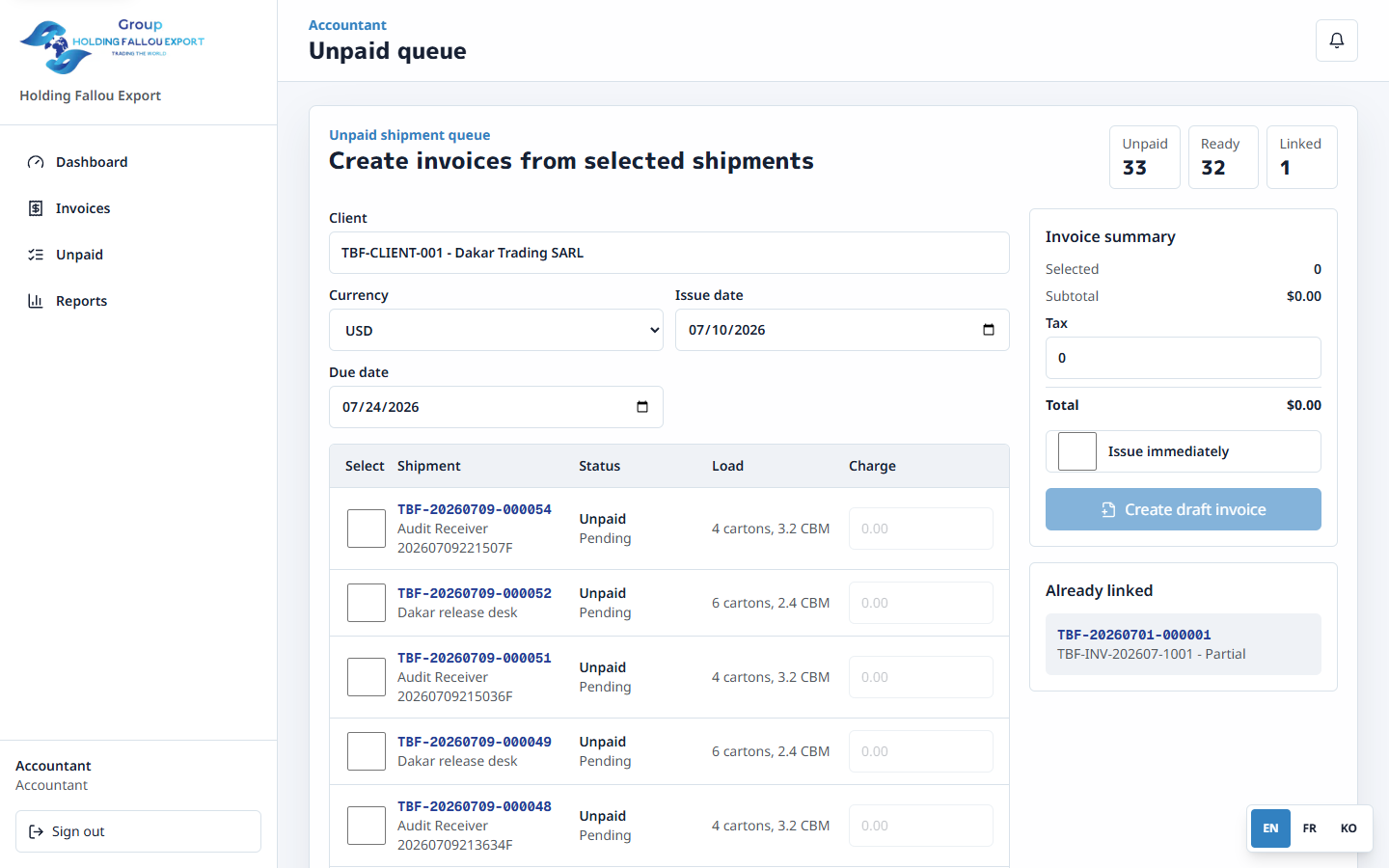Viewport: 1389px width, 868px height.
Task: Focus charge field for TBF-20260709-000051
Action: coord(921,677)
